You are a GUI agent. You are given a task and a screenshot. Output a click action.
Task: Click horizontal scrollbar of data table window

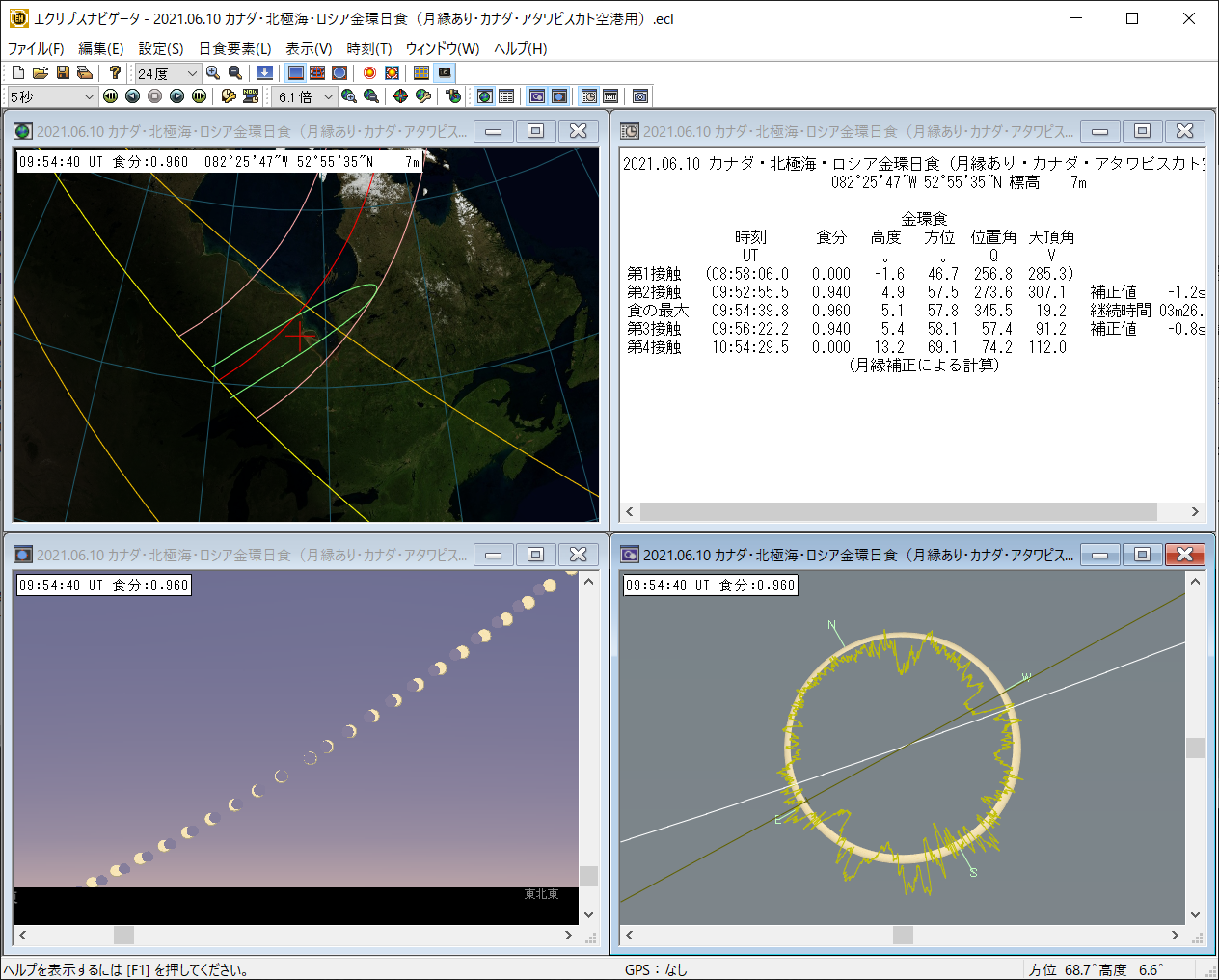coord(897,511)
